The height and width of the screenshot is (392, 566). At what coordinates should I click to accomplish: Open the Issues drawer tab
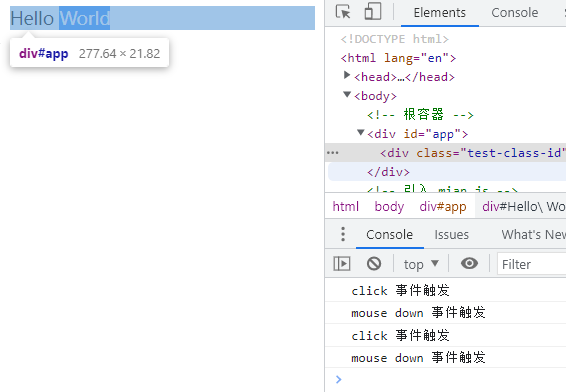pos(452,235)
